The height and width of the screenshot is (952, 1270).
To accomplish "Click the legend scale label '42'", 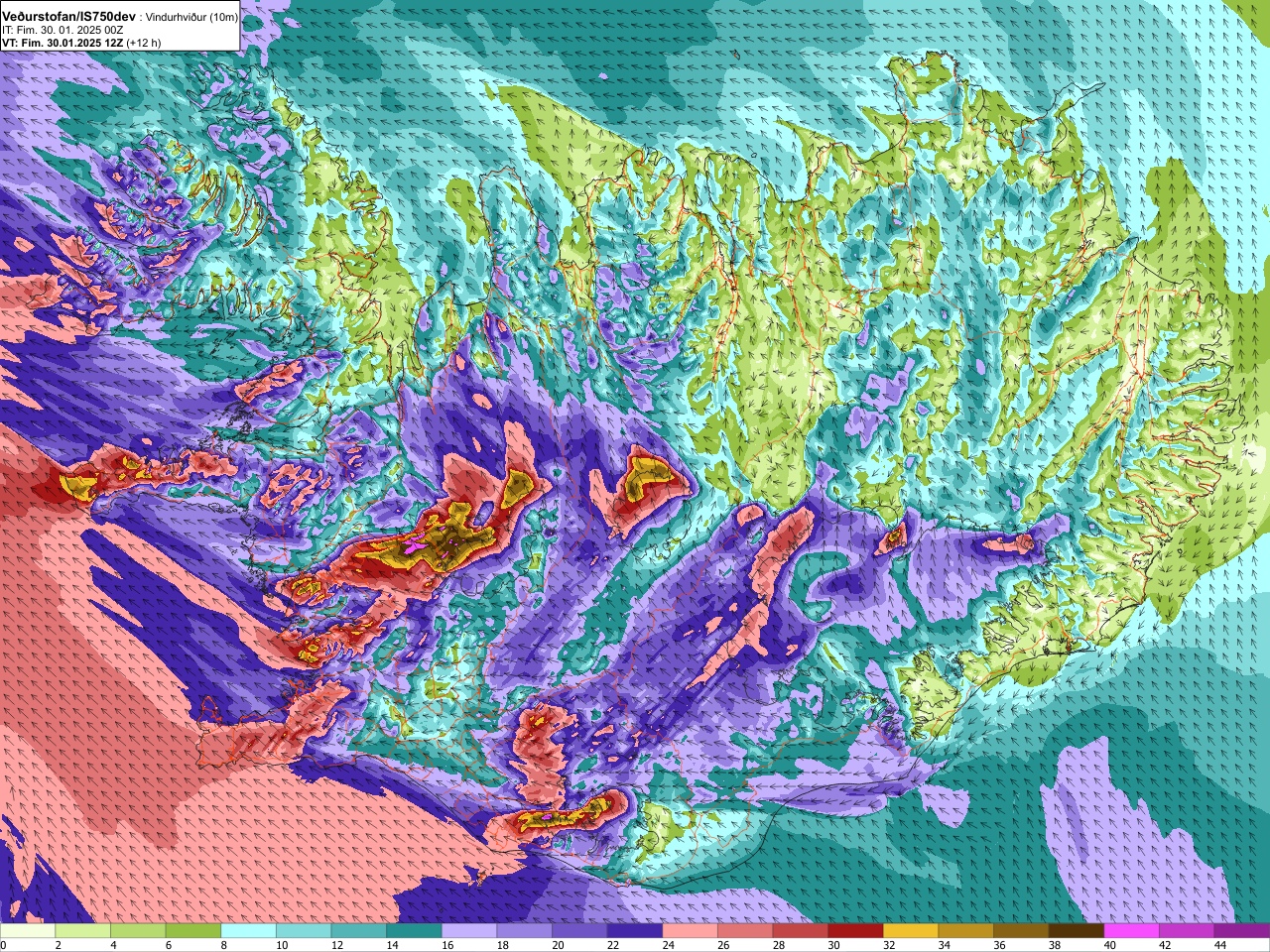I will (1166, 945).
